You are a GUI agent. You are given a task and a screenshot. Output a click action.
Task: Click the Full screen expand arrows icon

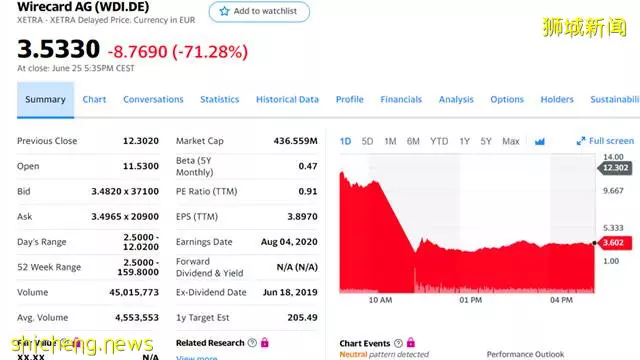[581, 141]
